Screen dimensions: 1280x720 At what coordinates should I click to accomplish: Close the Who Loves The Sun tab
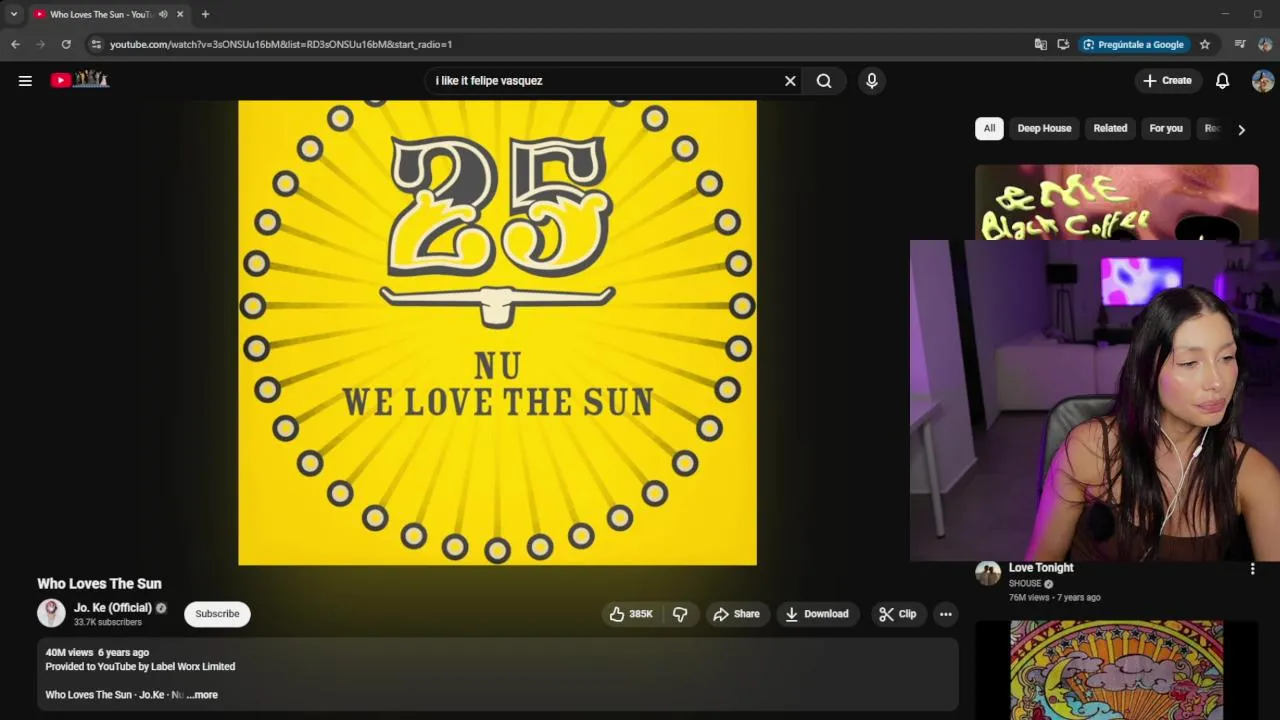coord(180,14)
